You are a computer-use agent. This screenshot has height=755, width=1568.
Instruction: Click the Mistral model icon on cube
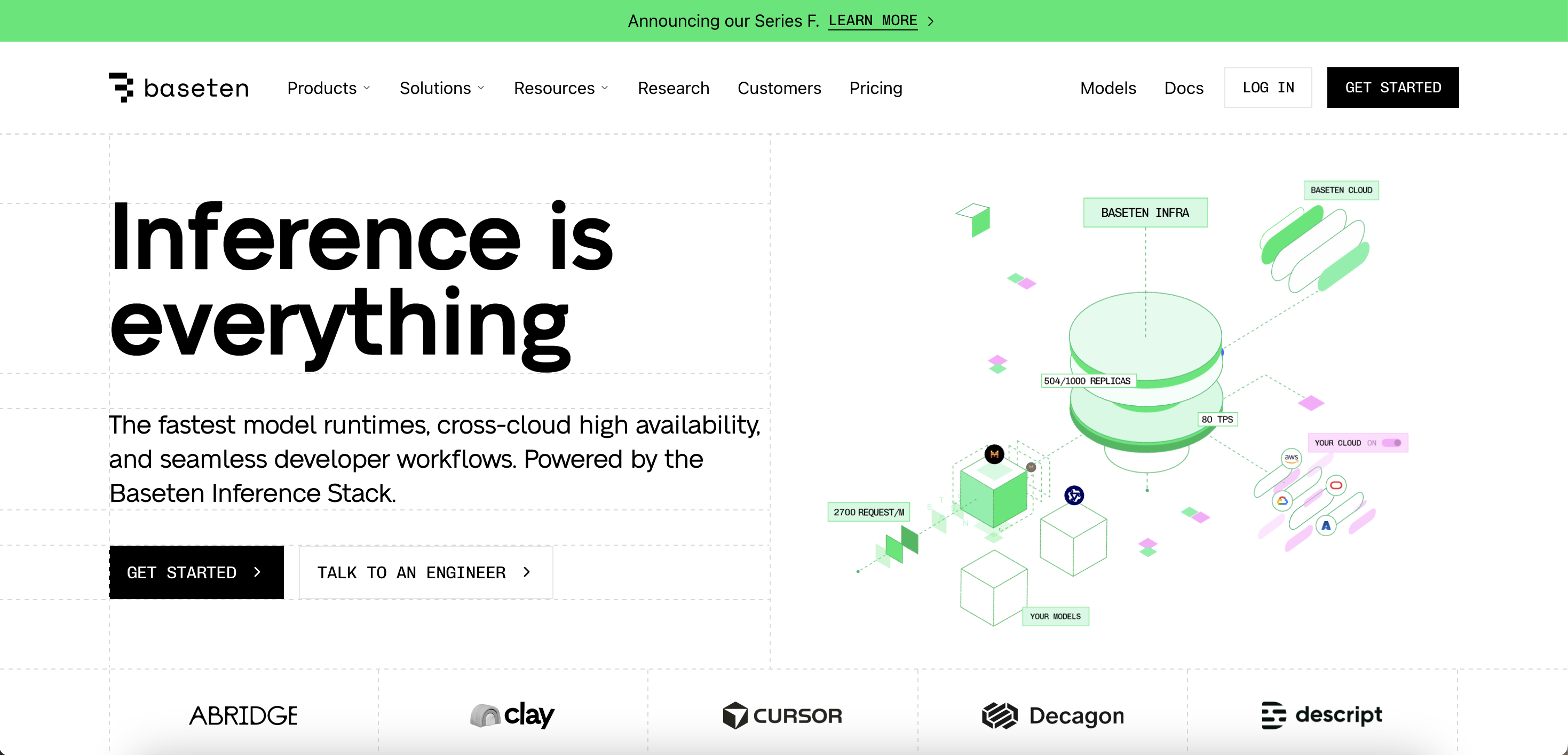(994, 454)
